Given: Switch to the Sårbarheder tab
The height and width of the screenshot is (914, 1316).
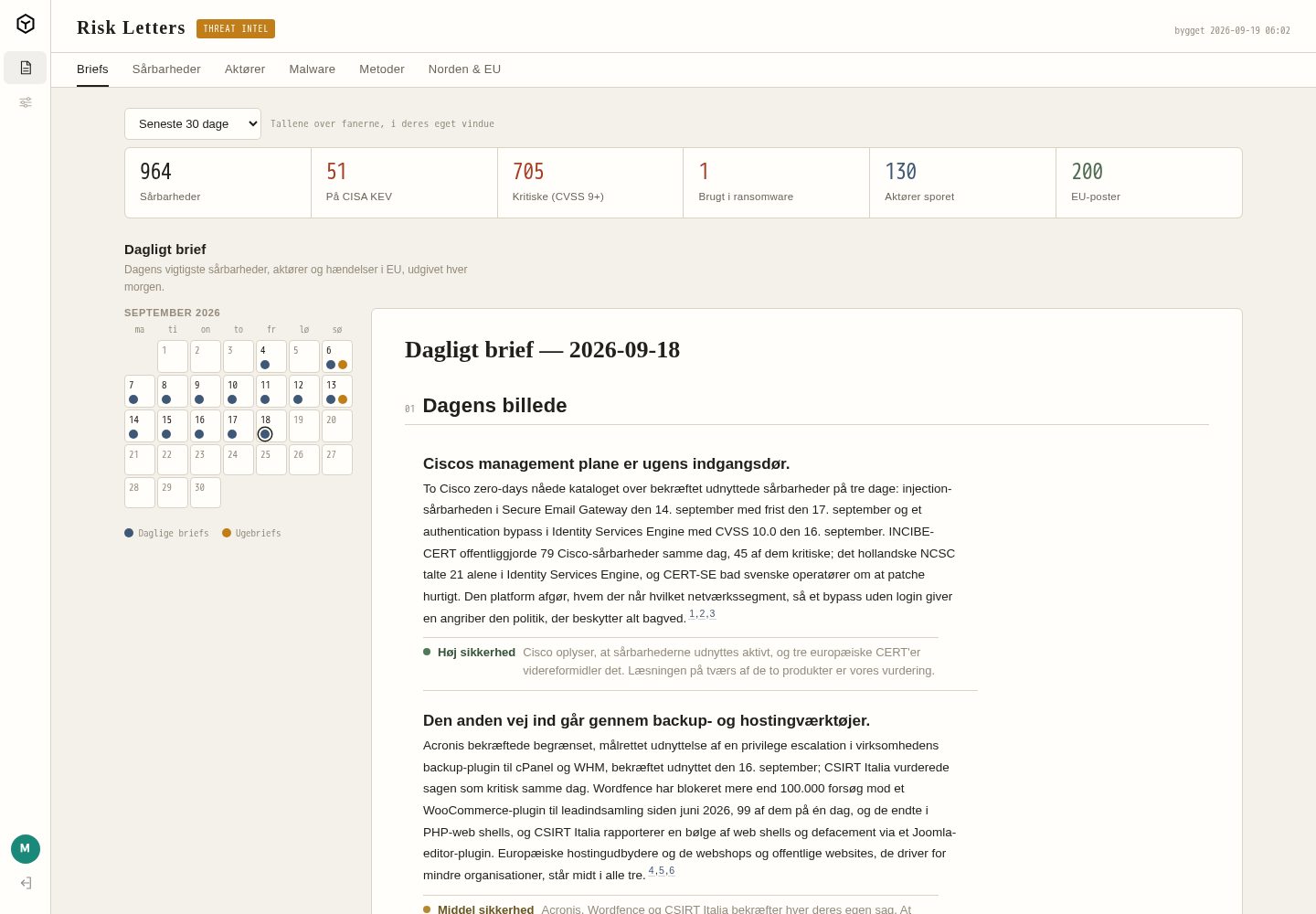Looking at the screenshot, I should (166, 69).
